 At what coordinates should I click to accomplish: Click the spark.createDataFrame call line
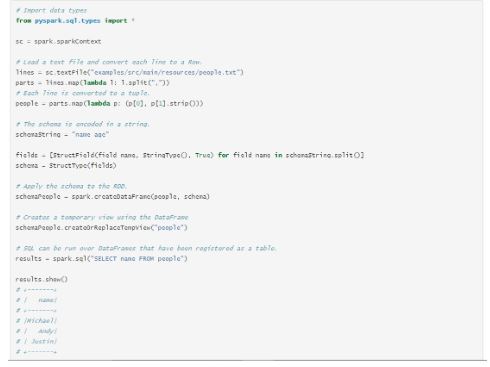click(x=113, y=197)
